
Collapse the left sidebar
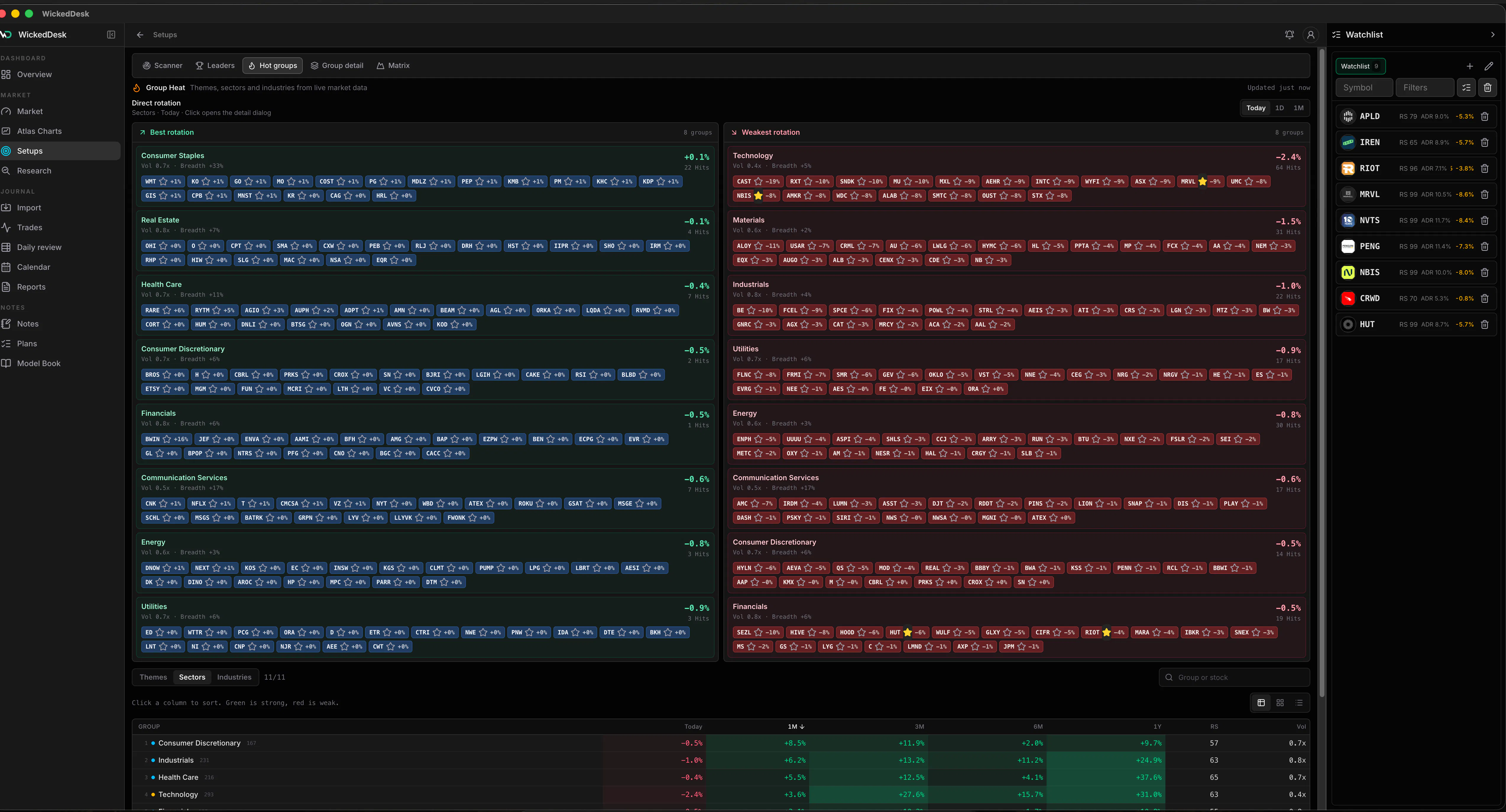click(111, 35)
